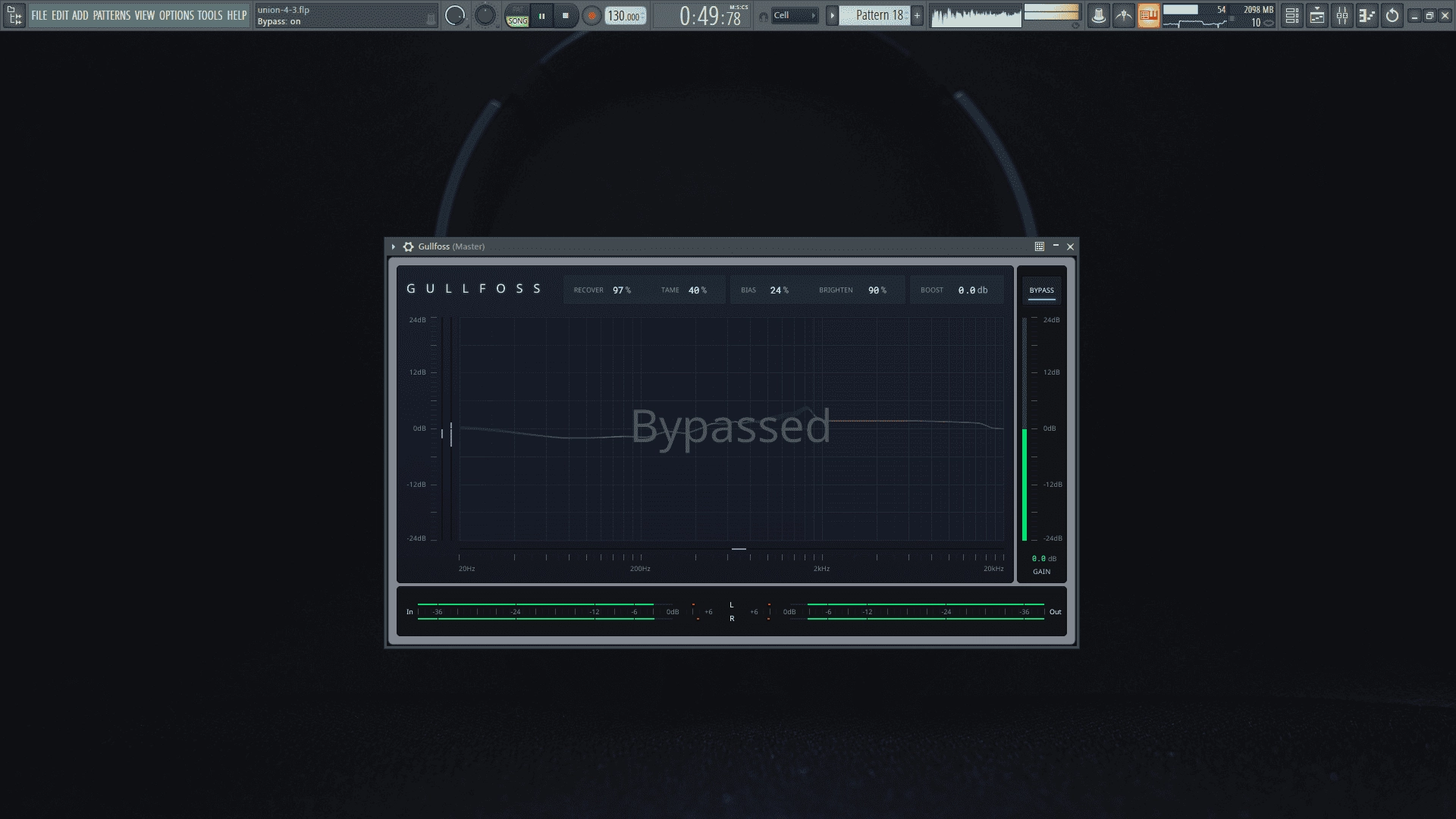Click the Gullfoss gear settings icon
Image resolution: width=1456 pixels, height=819 pixels.
409,246
